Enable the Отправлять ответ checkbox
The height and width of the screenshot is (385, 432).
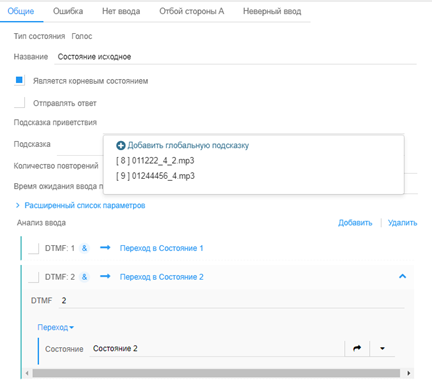(19, 102)
